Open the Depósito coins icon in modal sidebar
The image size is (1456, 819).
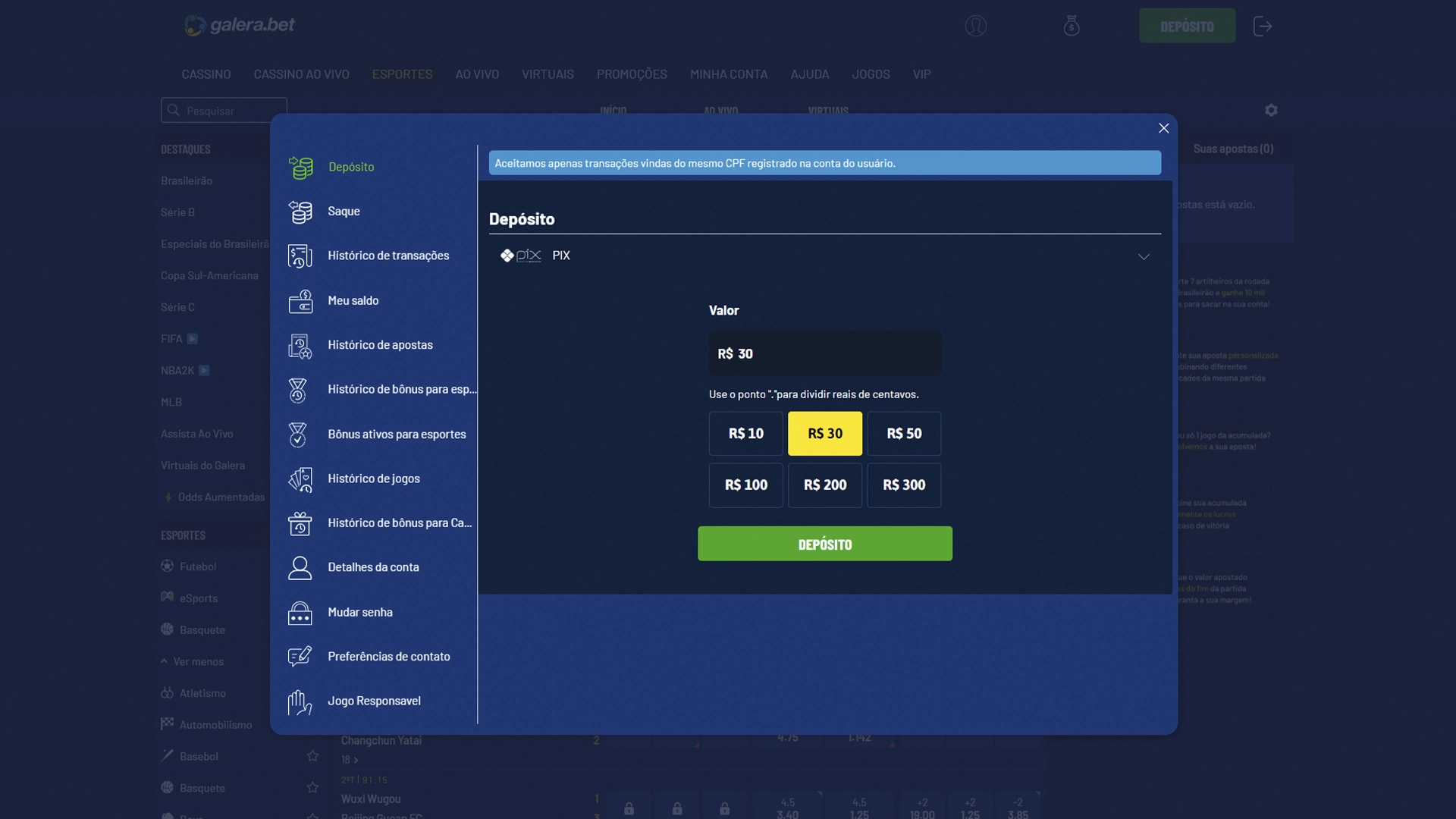point(300,167)
